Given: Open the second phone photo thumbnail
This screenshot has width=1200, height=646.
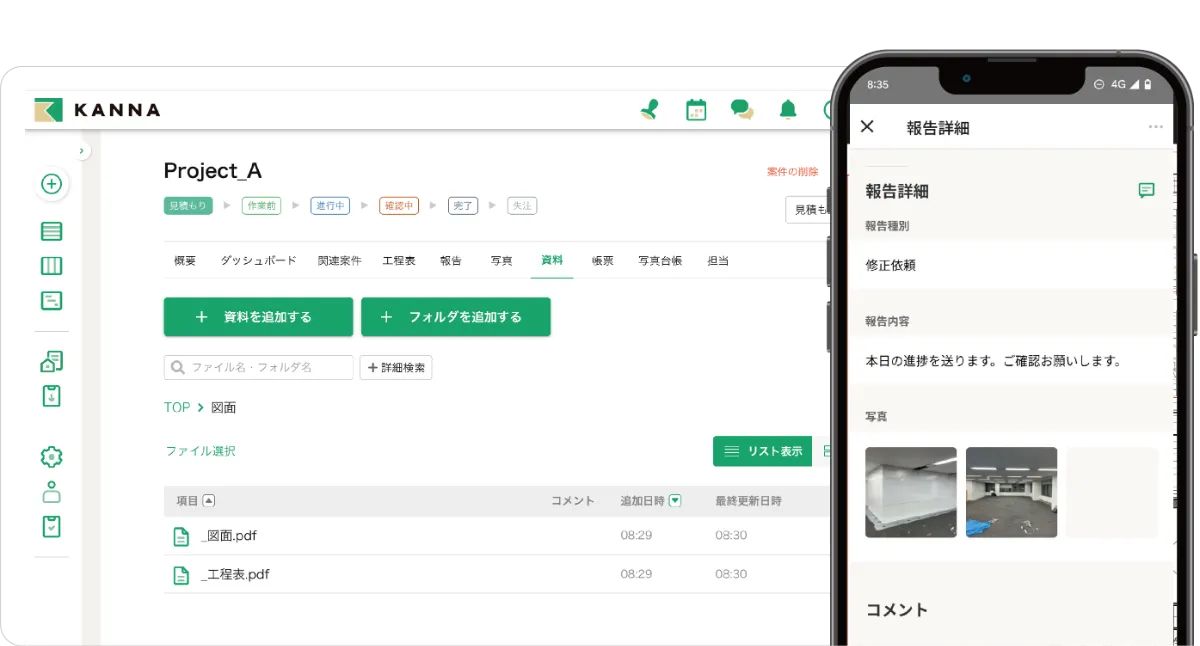Looking at the screenshot, I should pyautogui.click(x=1012, y=492).
